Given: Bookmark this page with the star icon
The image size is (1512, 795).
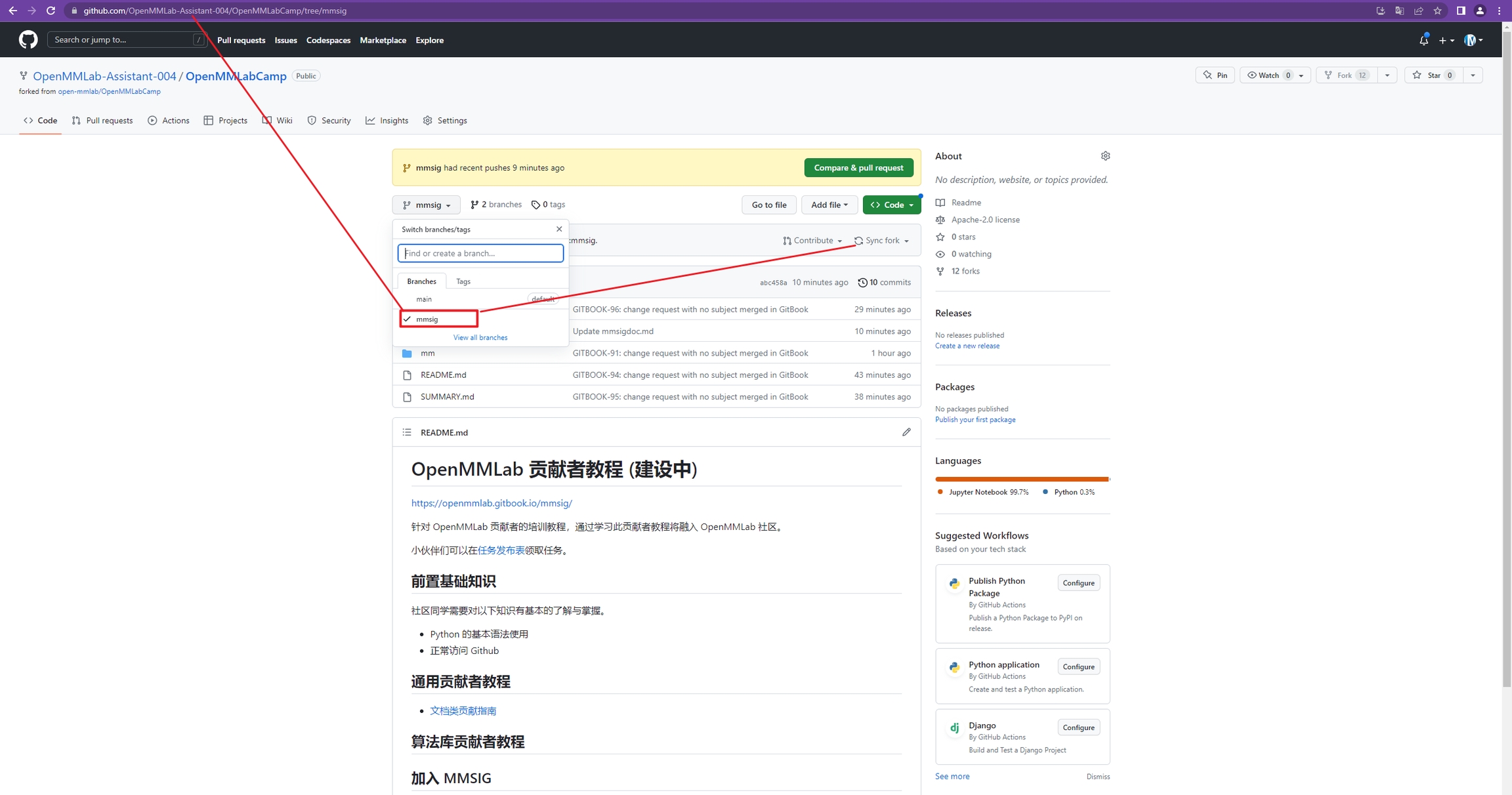Looking at the screenshot, I should pos(1437,10).
